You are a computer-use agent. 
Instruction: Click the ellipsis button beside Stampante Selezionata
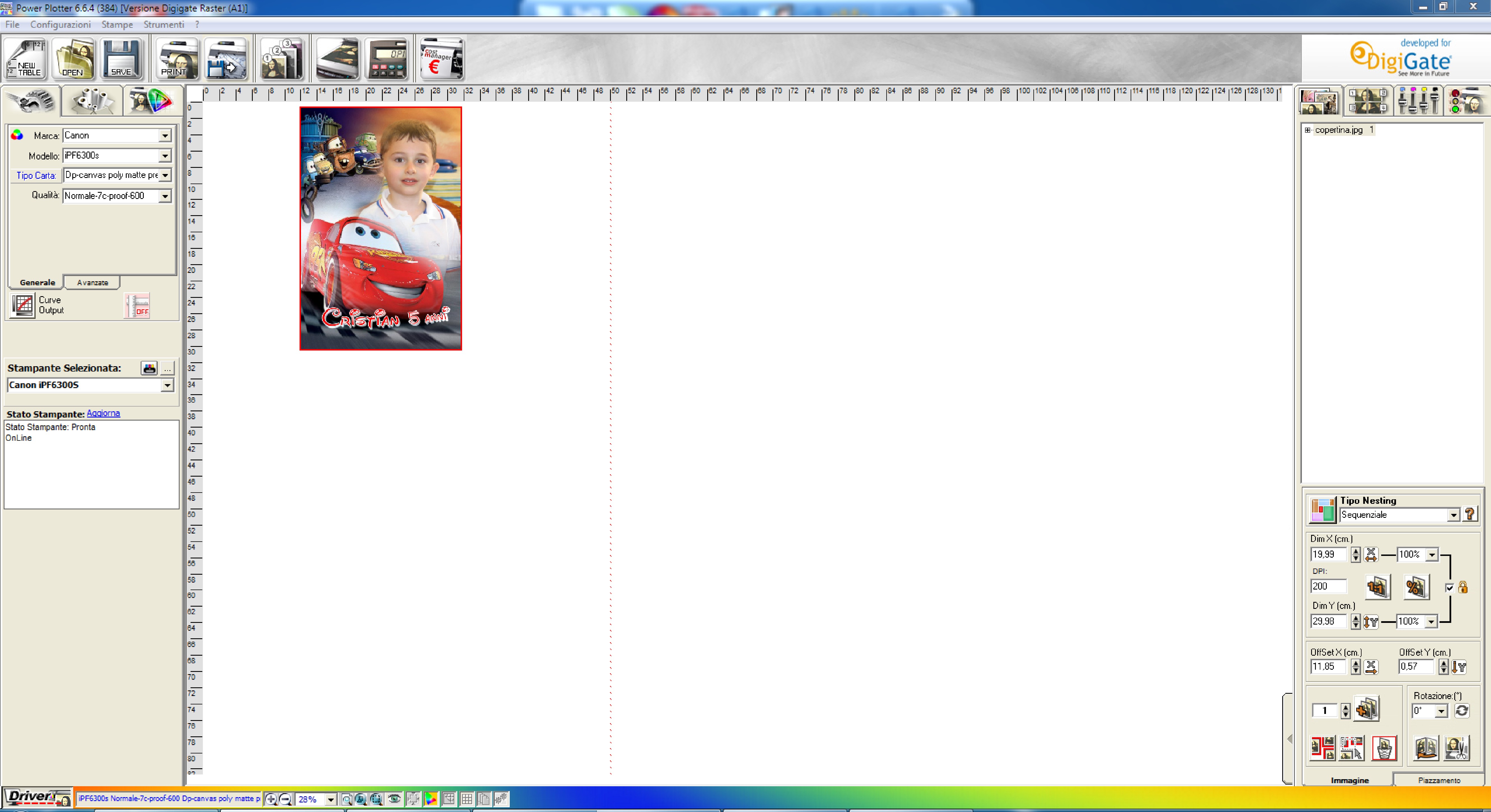click(167, 368)
